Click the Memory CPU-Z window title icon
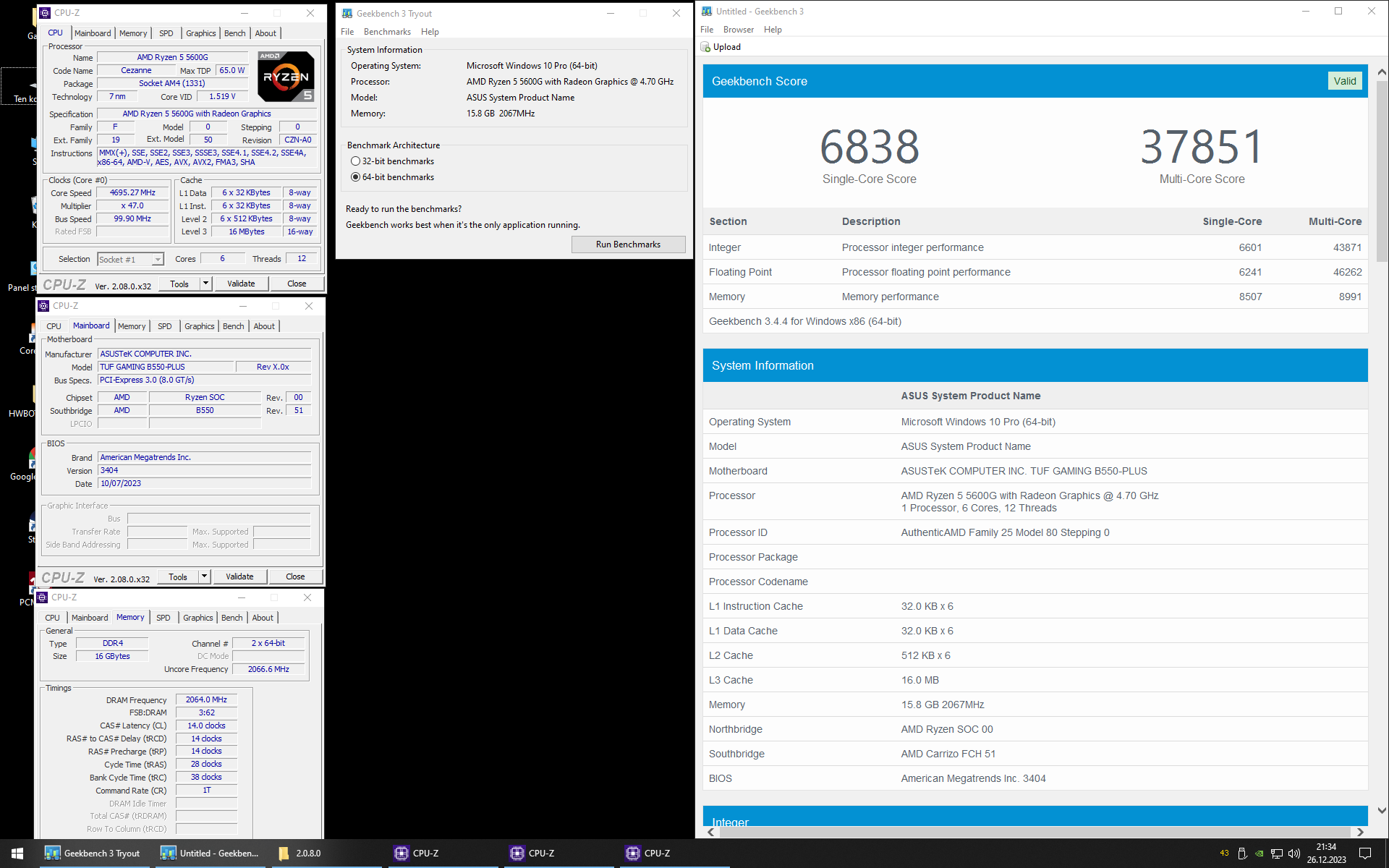 click(x=43, y=597)
